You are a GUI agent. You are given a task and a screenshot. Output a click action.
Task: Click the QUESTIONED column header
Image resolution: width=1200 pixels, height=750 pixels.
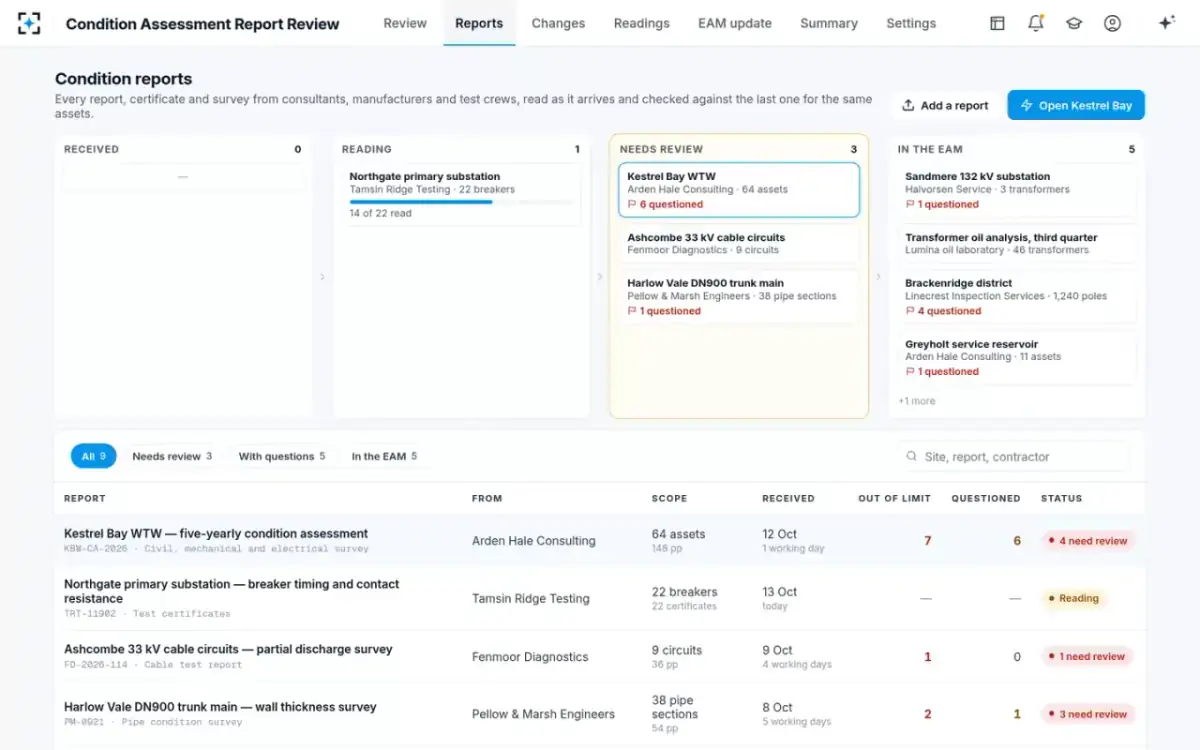tap(985, 498)
